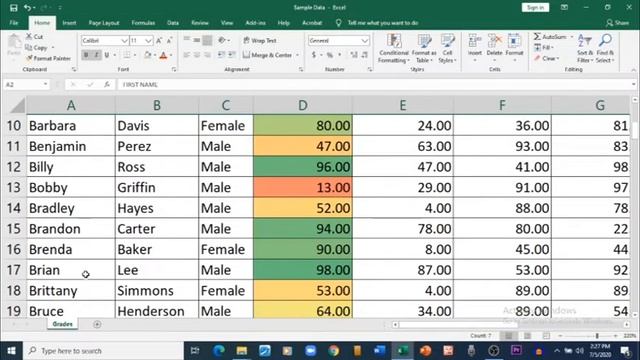
Task: Save the workbook with the Save icon
Action: (13, 8)
